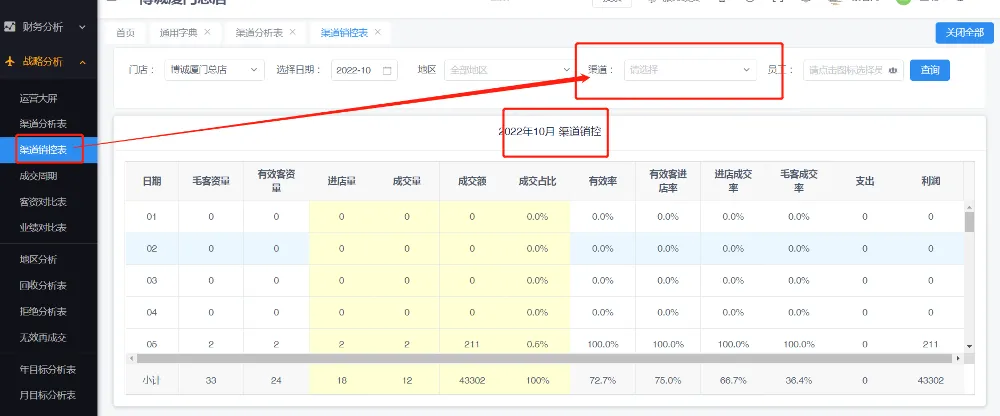Click the 战略分析 plane icon in sidebar
The width and height of the screenshot is (1000, 416).
click(9, 62)
